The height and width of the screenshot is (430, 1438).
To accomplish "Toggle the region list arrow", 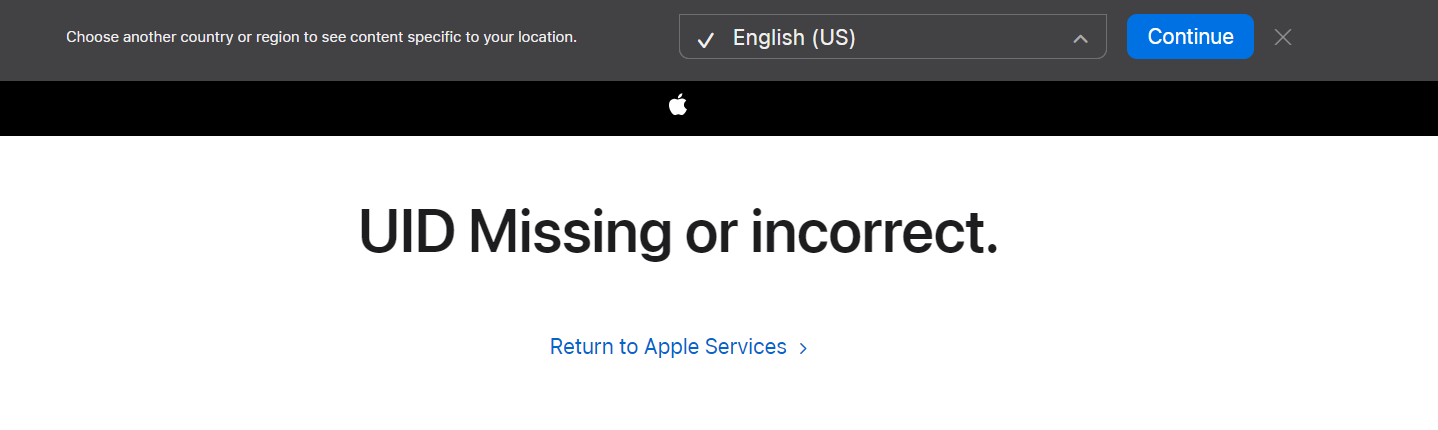I will (x=1080, y=39).
